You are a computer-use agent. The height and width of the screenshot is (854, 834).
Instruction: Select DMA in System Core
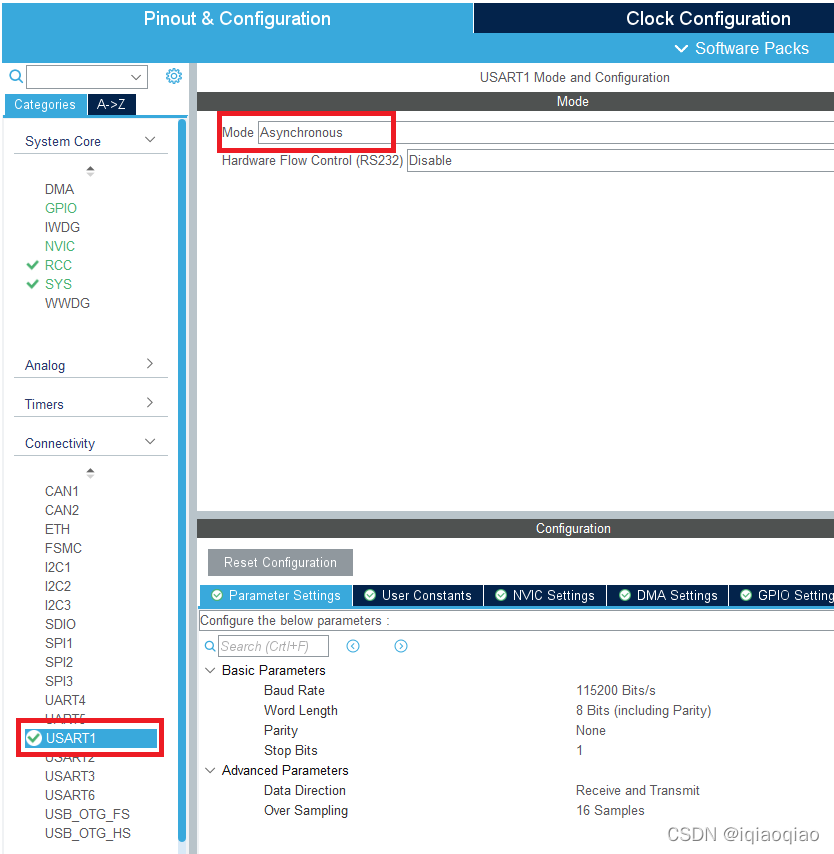59,189
